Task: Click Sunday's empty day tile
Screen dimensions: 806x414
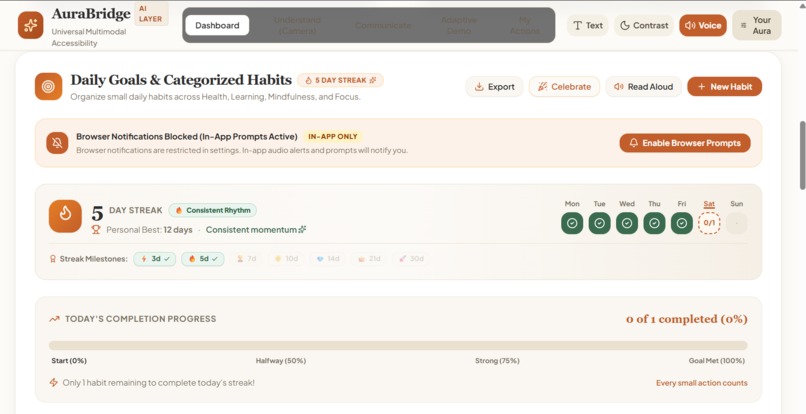Action: coord(737,223)
